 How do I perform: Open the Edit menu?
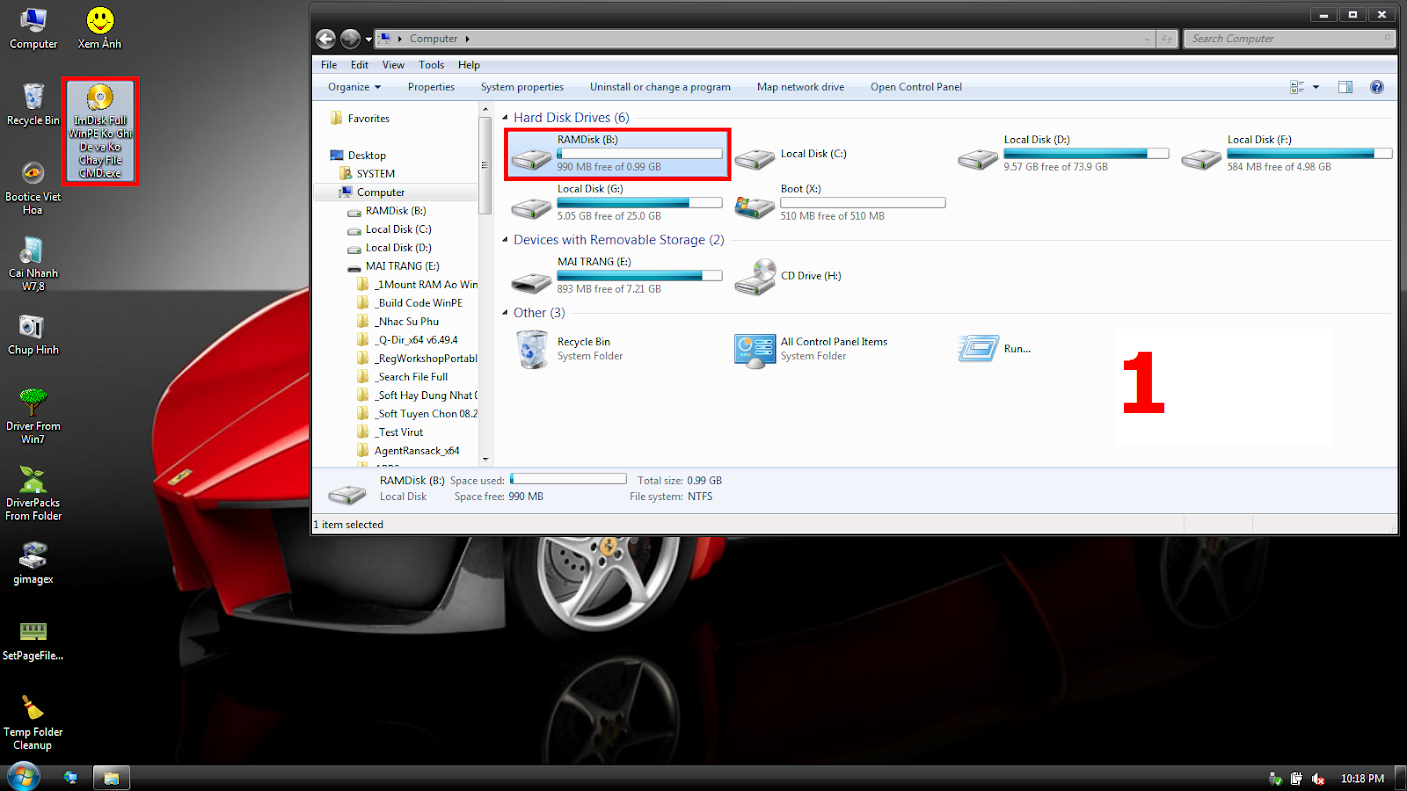point(360,65)
